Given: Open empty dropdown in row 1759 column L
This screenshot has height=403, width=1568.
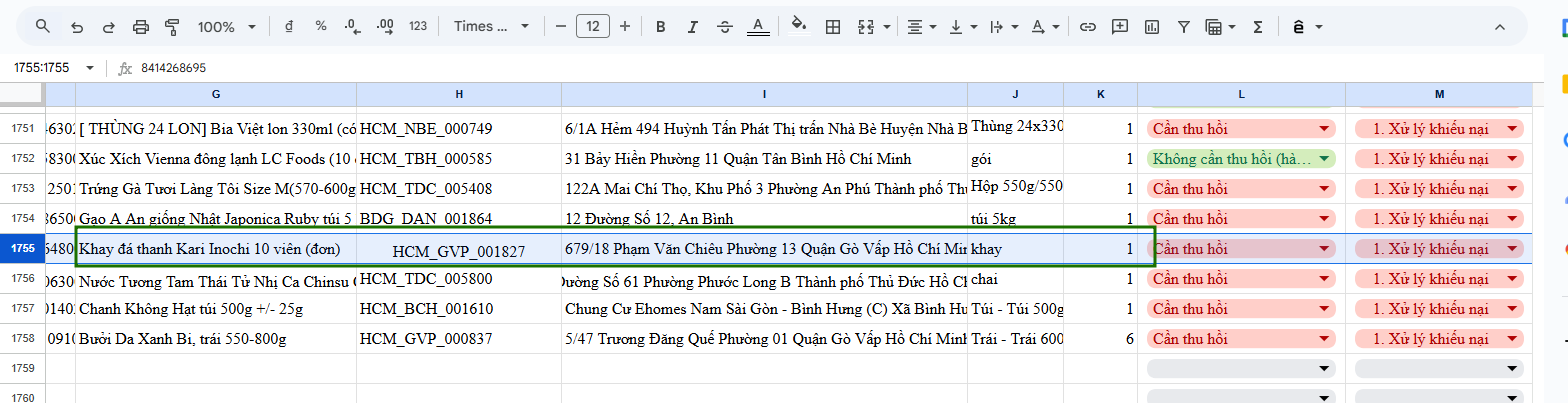Looking at the screenshot, I should pyautogui.click(x=1325, y=369).
